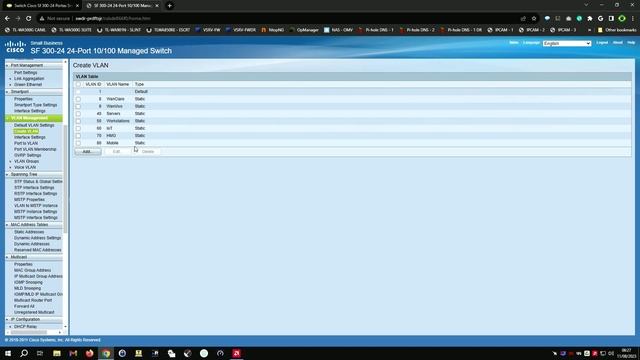Click the Google G extension icon
Image resolution: width=640 pixels, height=360 pixels.
point(600,18)
